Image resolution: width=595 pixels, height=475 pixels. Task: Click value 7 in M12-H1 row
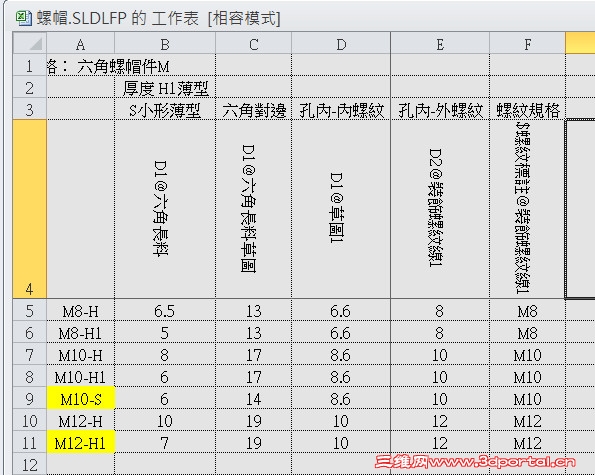(164, 443)
